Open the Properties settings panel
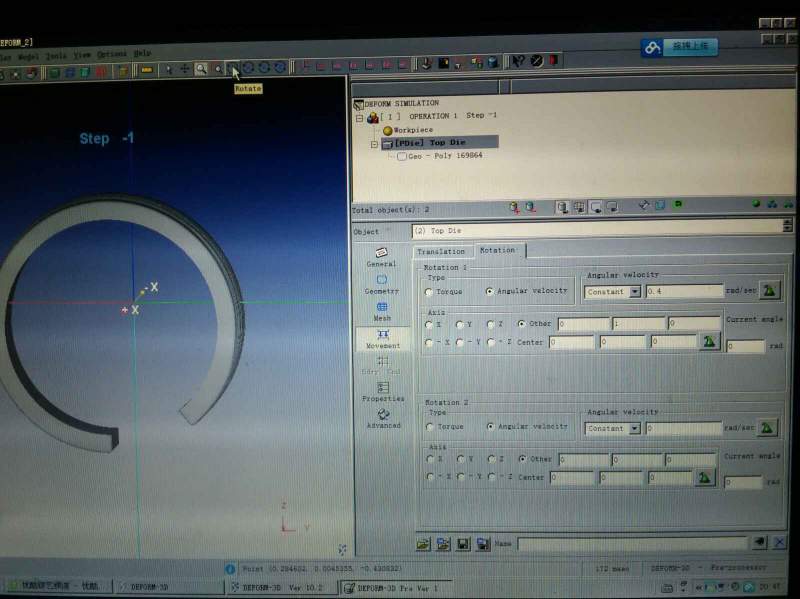The image size is (800, 599). point(383,391)
